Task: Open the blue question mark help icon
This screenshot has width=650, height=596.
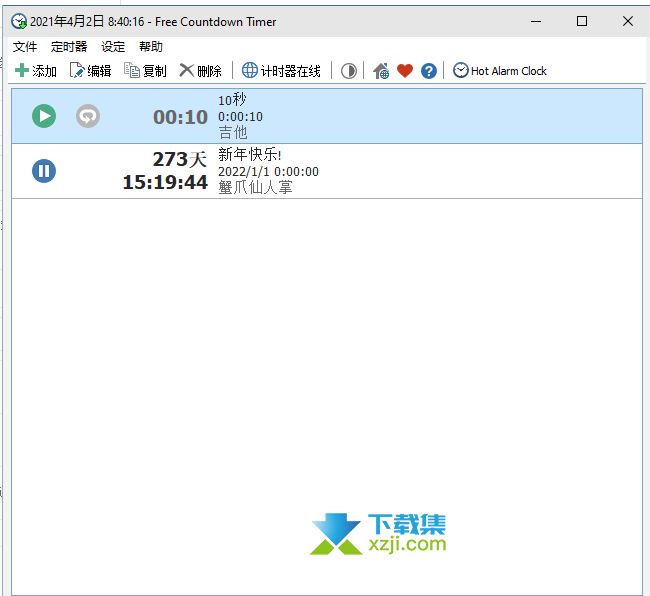Action: click(x=429, y=71)
